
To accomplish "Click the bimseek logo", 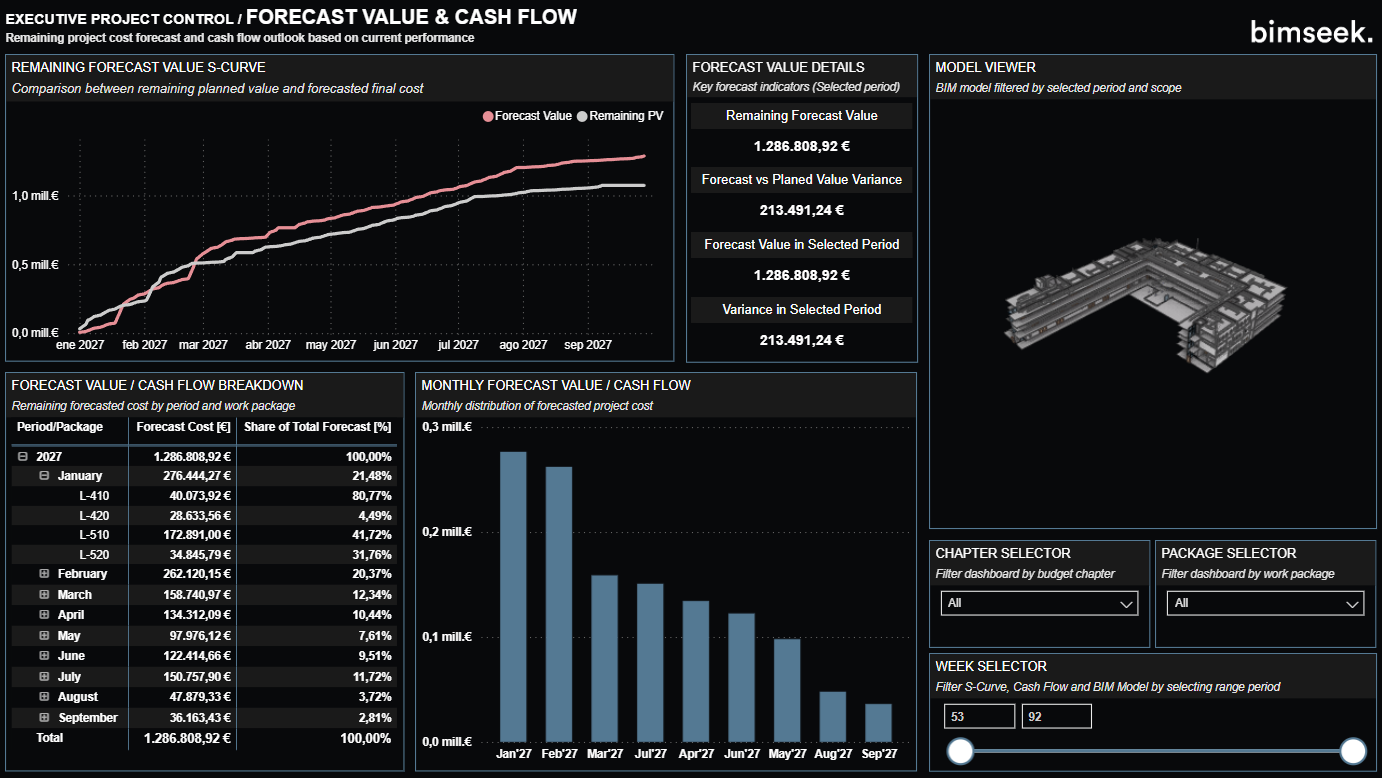I will (1311, 32).
